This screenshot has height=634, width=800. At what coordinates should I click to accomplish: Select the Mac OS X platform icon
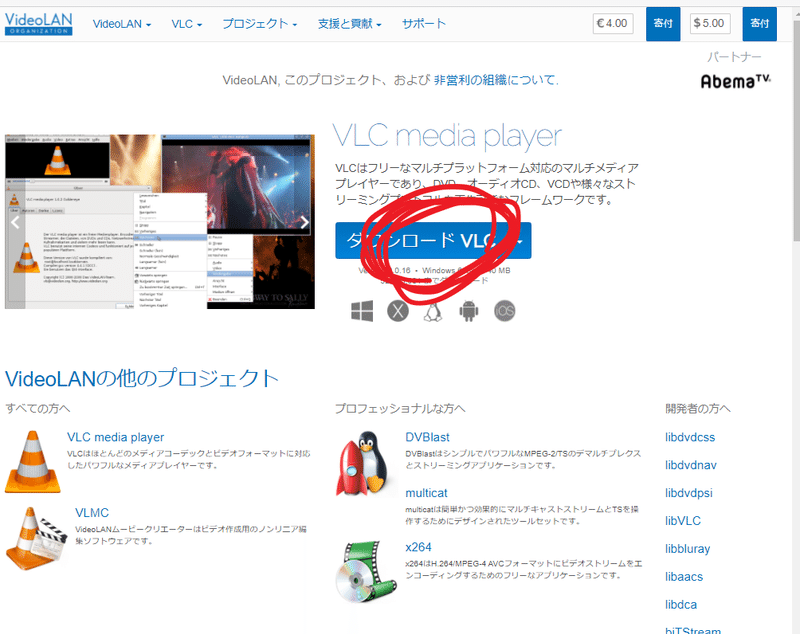398,311
